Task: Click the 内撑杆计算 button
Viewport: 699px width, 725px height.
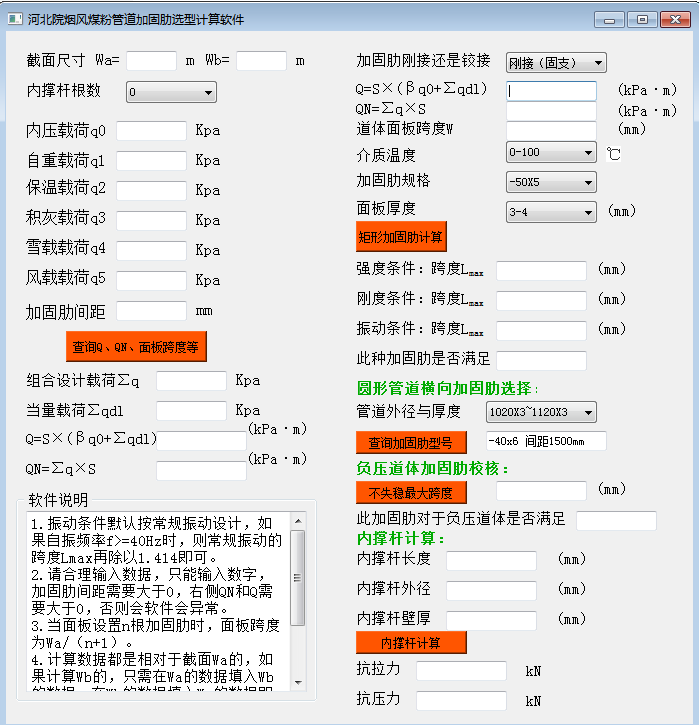Action: coord(411,642)
